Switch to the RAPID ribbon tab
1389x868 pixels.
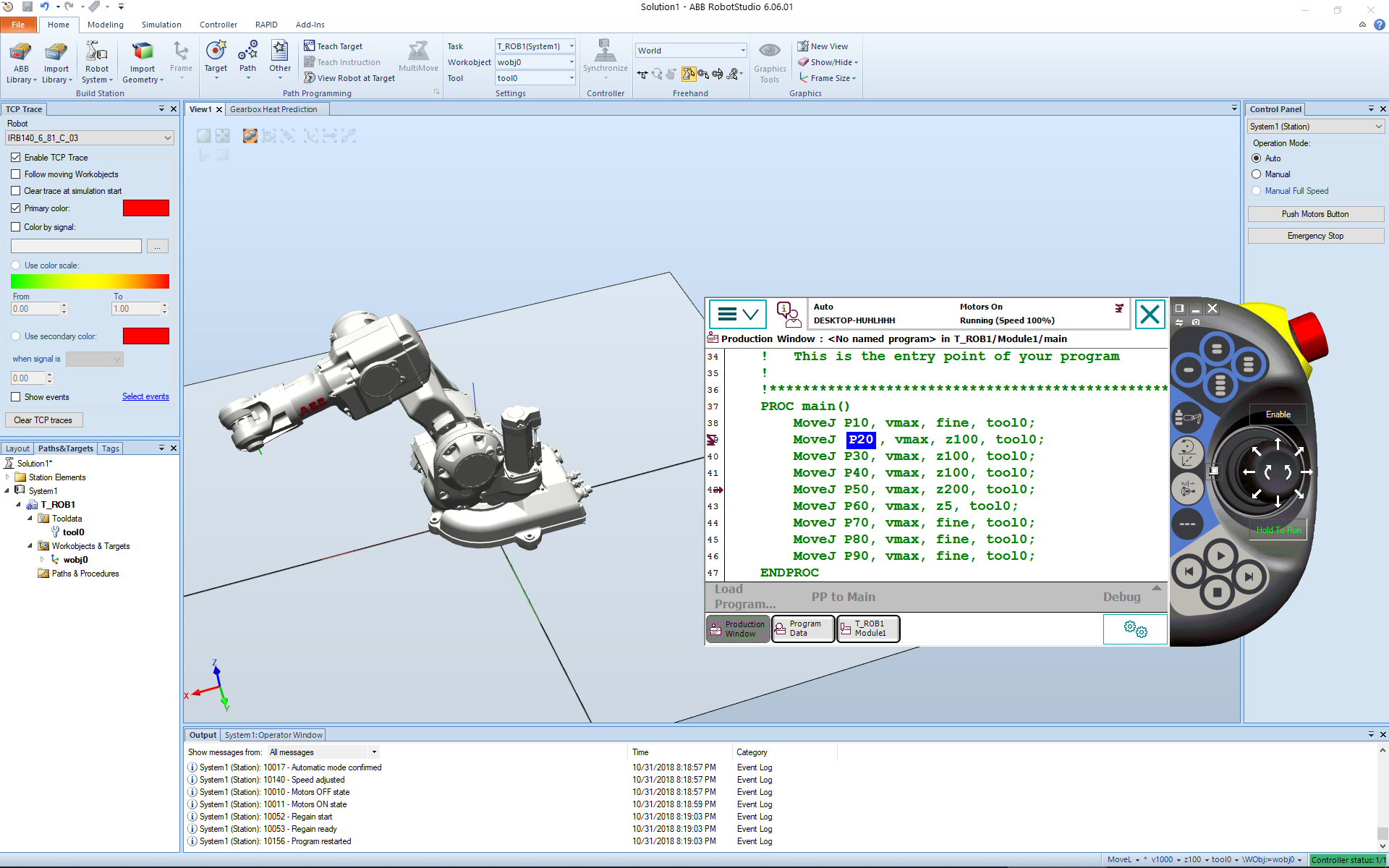click(x=266, y=24)
